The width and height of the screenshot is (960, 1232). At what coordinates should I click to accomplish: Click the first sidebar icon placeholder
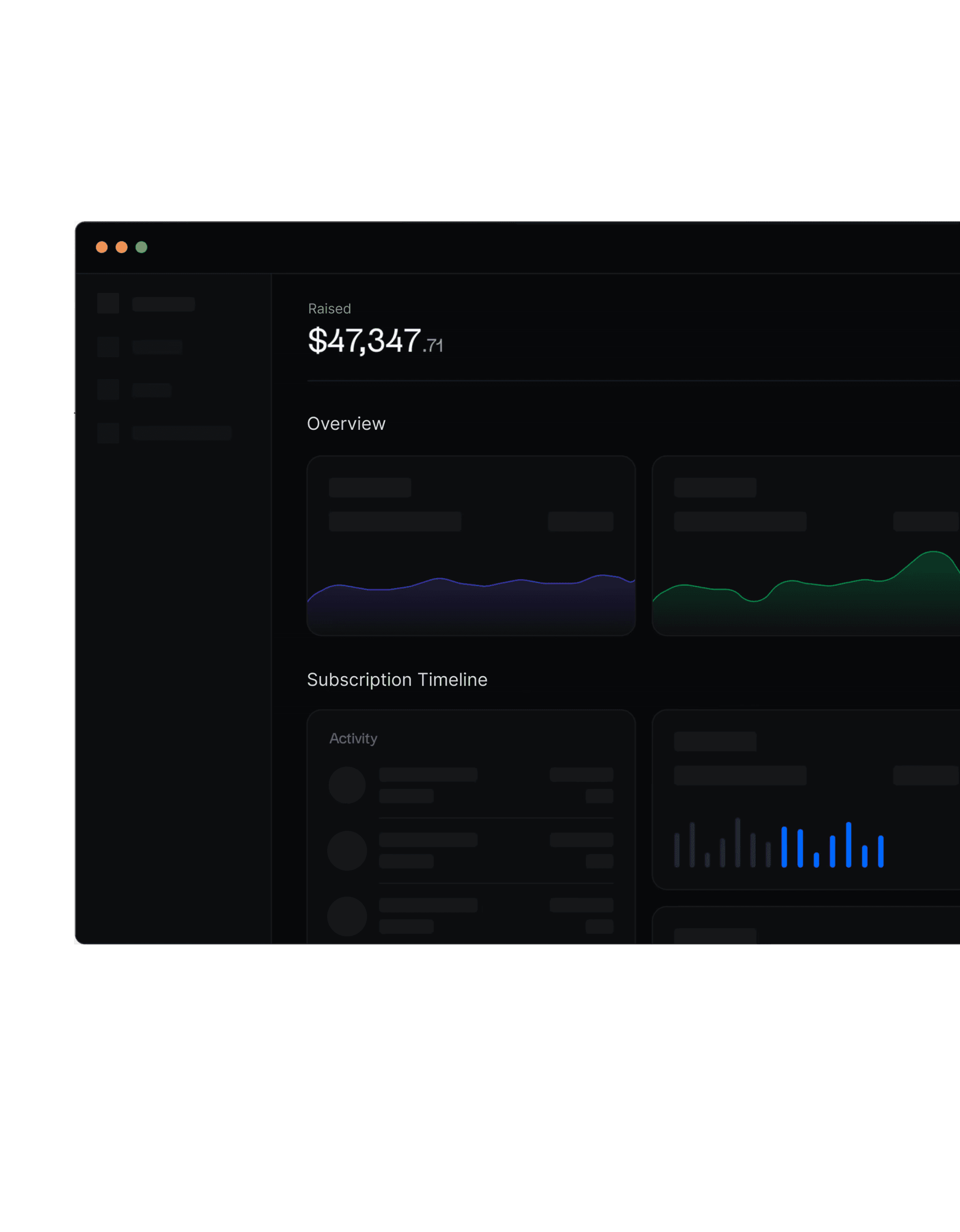point(108,304)
